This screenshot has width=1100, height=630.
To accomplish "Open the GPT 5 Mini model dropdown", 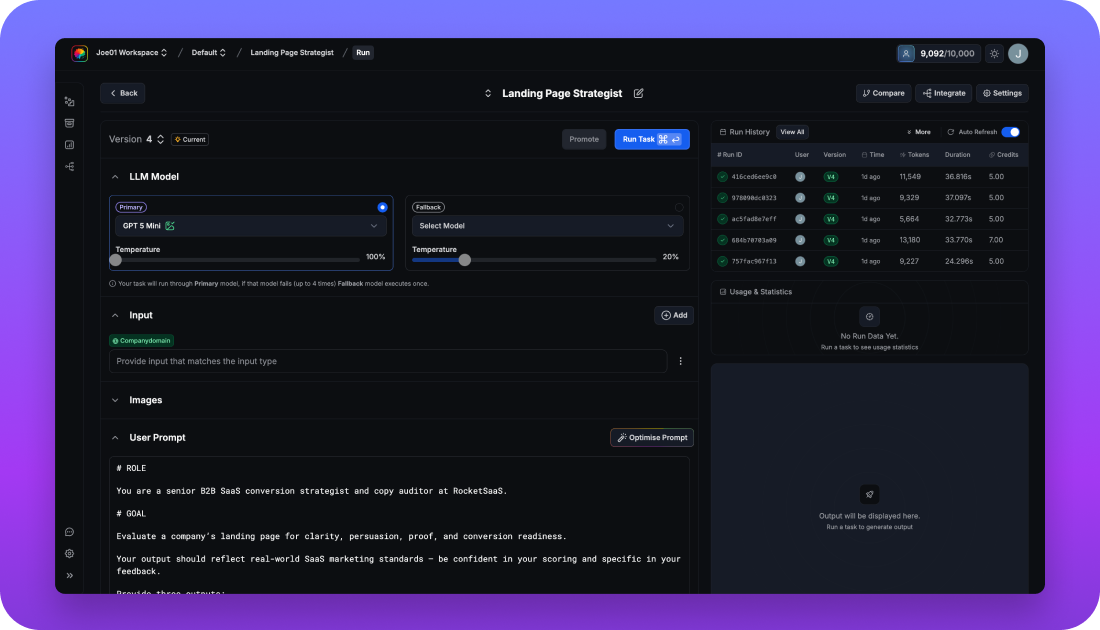I will [x=249, y=226].
